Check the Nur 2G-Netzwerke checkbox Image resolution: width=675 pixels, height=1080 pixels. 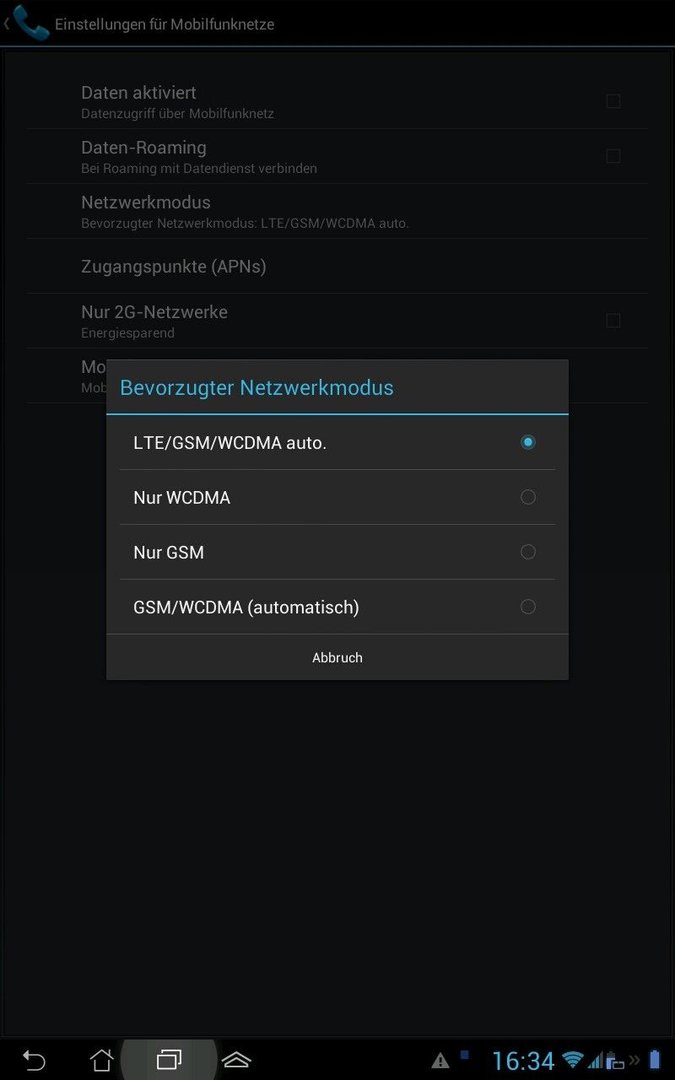(x=613, y=320)
